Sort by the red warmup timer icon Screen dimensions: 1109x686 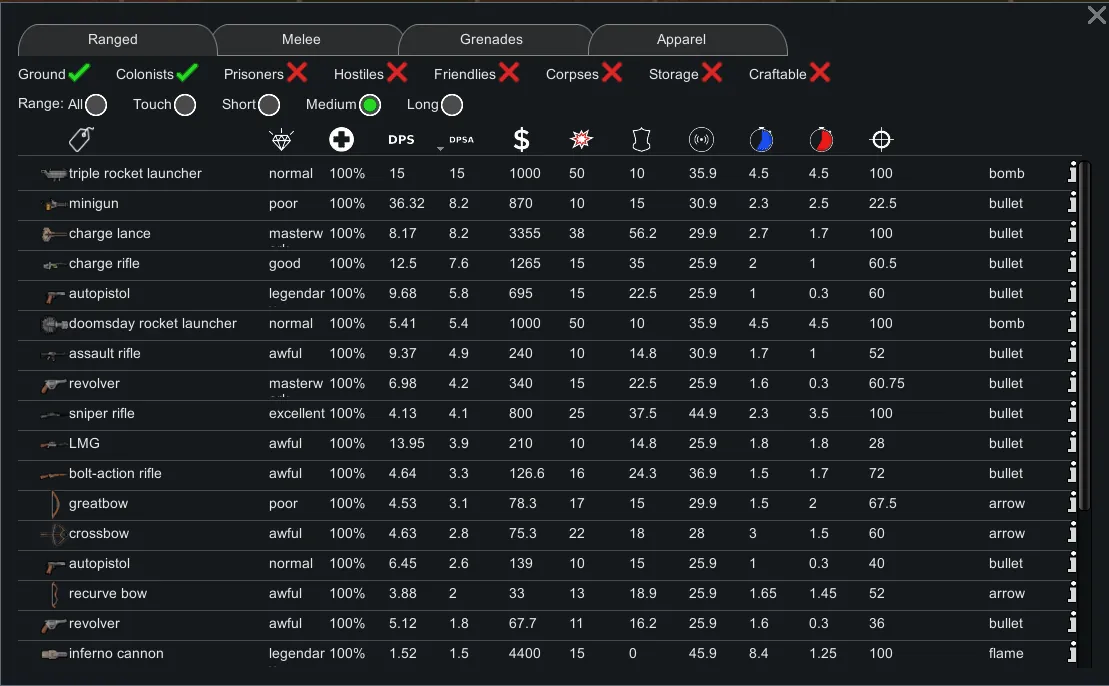(821, 140)
